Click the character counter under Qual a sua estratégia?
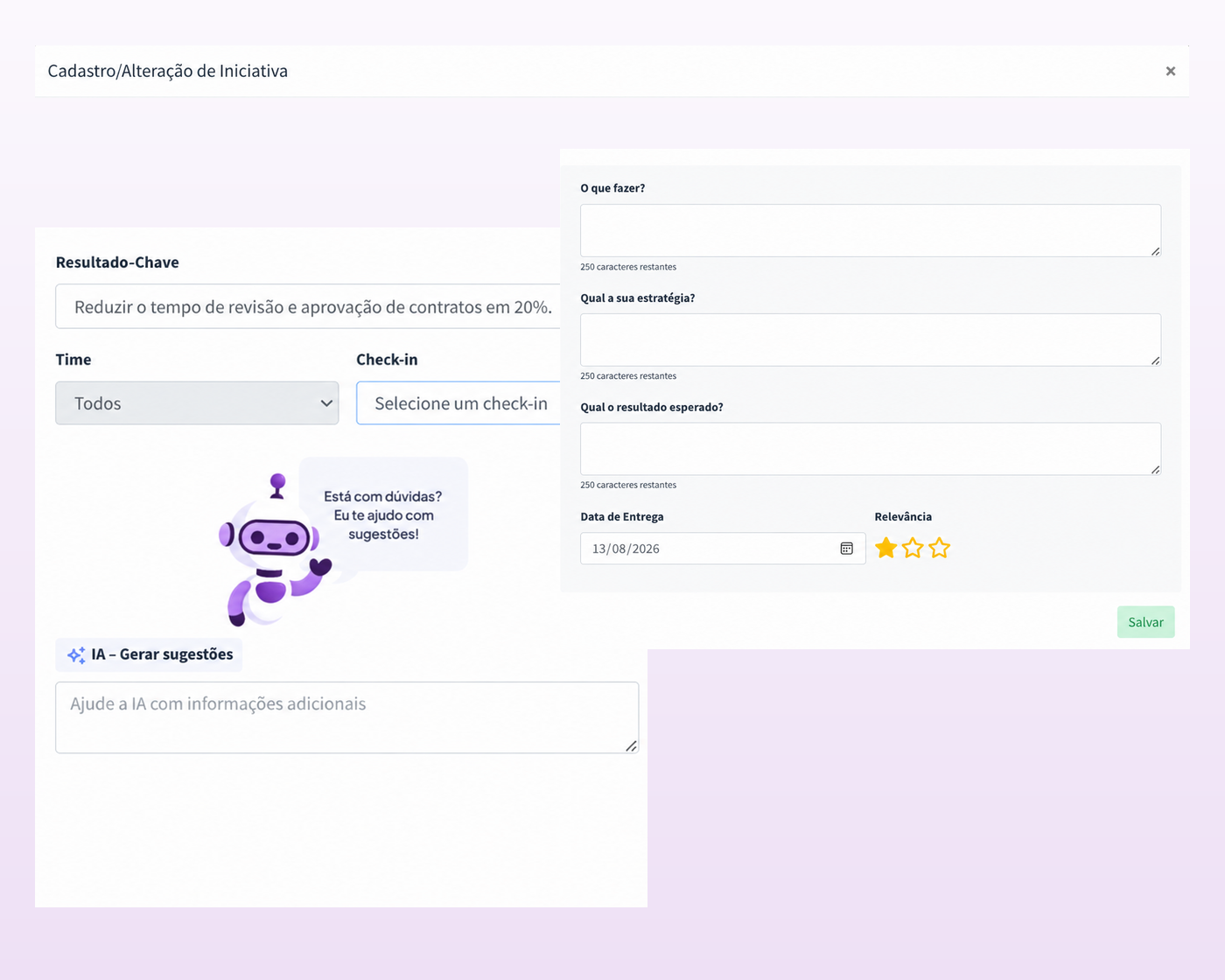 (x=628, y=376)
